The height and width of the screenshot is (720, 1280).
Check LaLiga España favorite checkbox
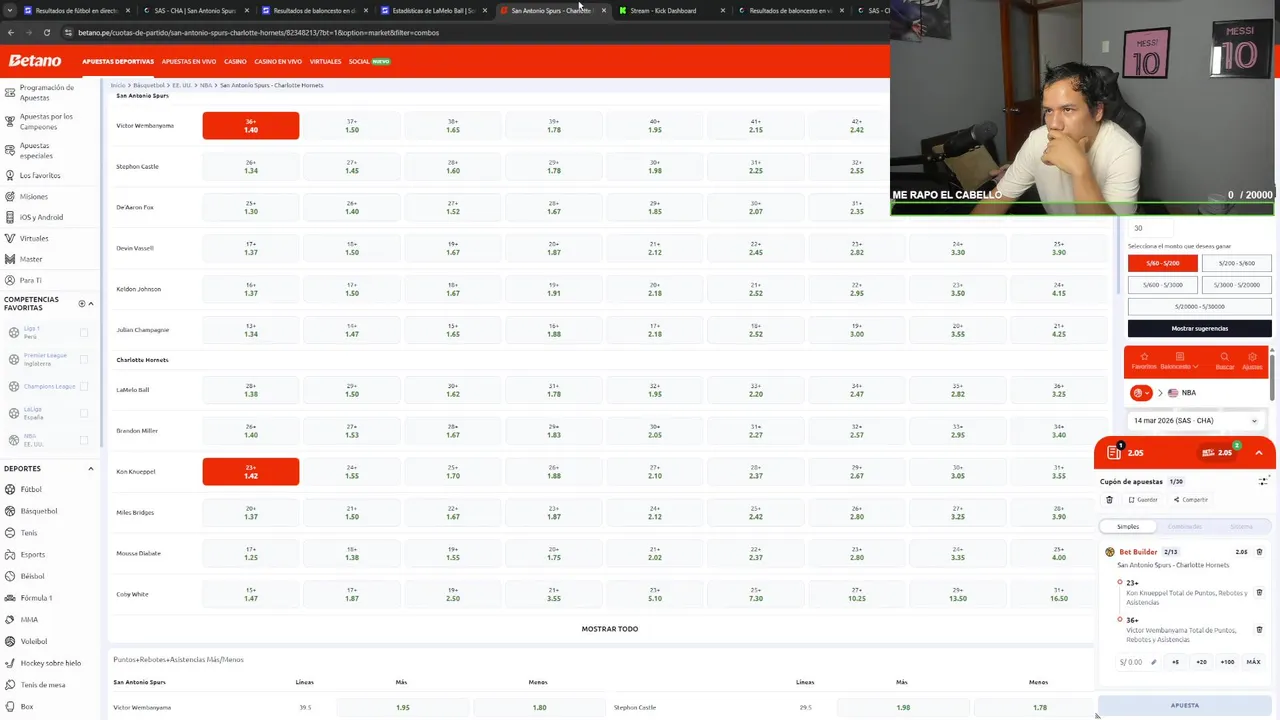click(84, 413)
